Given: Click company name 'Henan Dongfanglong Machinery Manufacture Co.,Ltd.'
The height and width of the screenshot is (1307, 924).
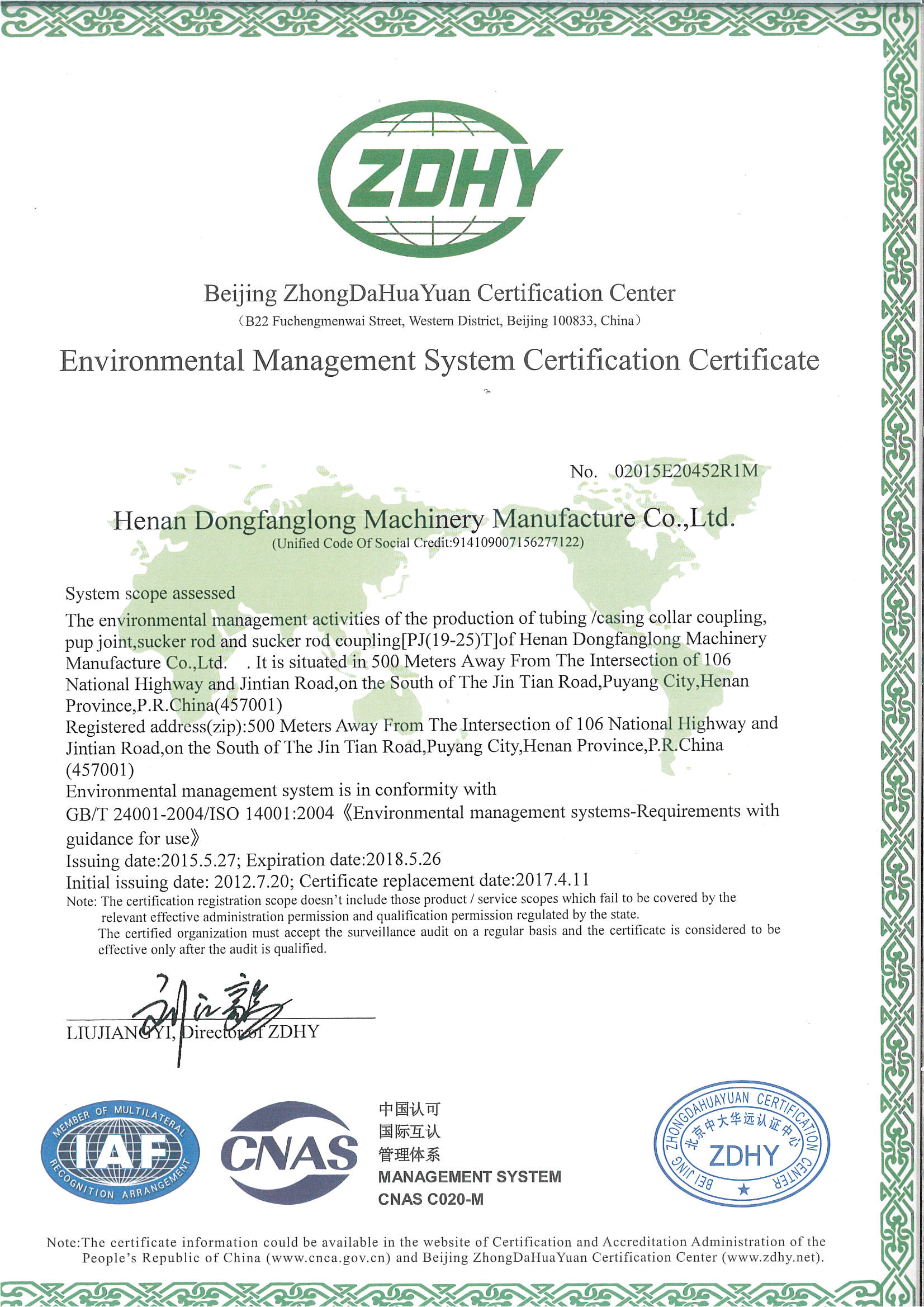Looking at the screenshot, I should pyautogui.click(x=424, y=519).
